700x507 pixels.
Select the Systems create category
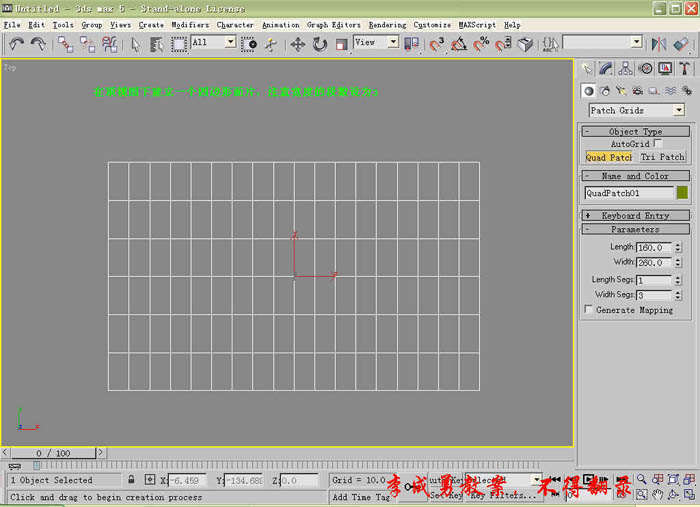(687, 91)
